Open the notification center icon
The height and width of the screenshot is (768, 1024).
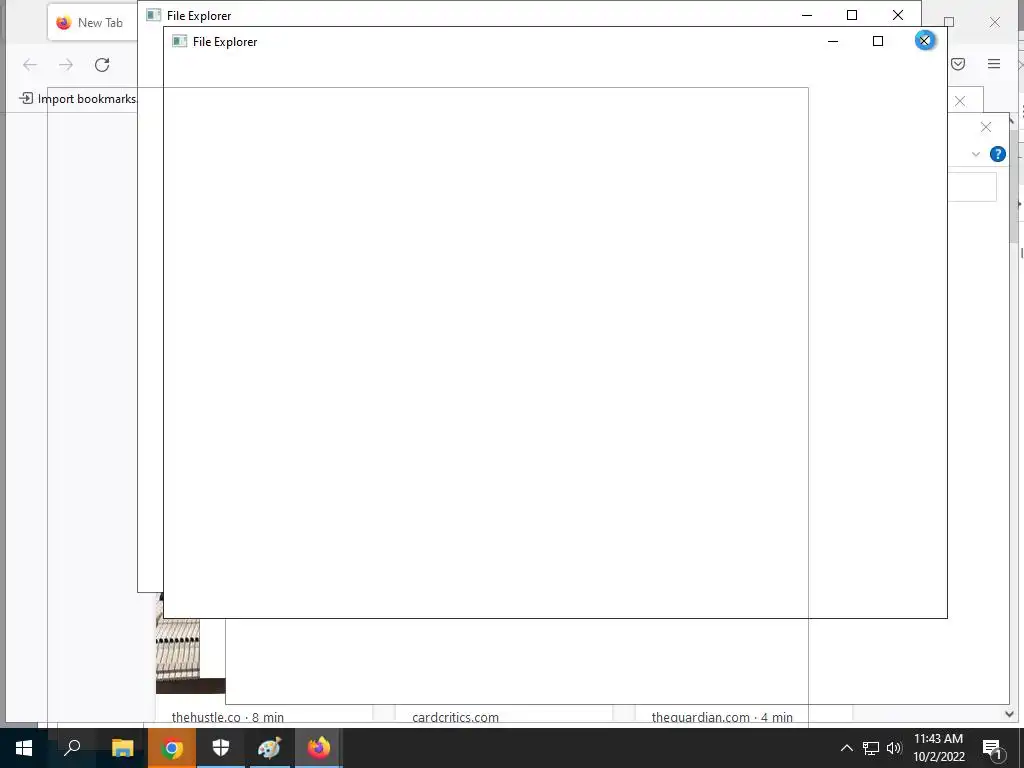(x=991, y=748)
